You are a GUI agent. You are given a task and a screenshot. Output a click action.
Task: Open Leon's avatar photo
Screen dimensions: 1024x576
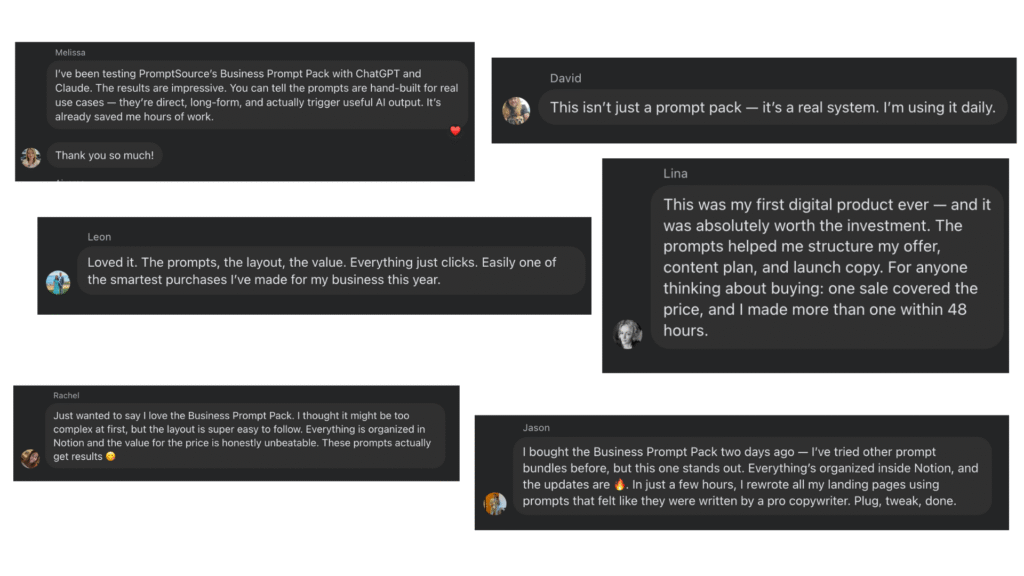(58, 283)
